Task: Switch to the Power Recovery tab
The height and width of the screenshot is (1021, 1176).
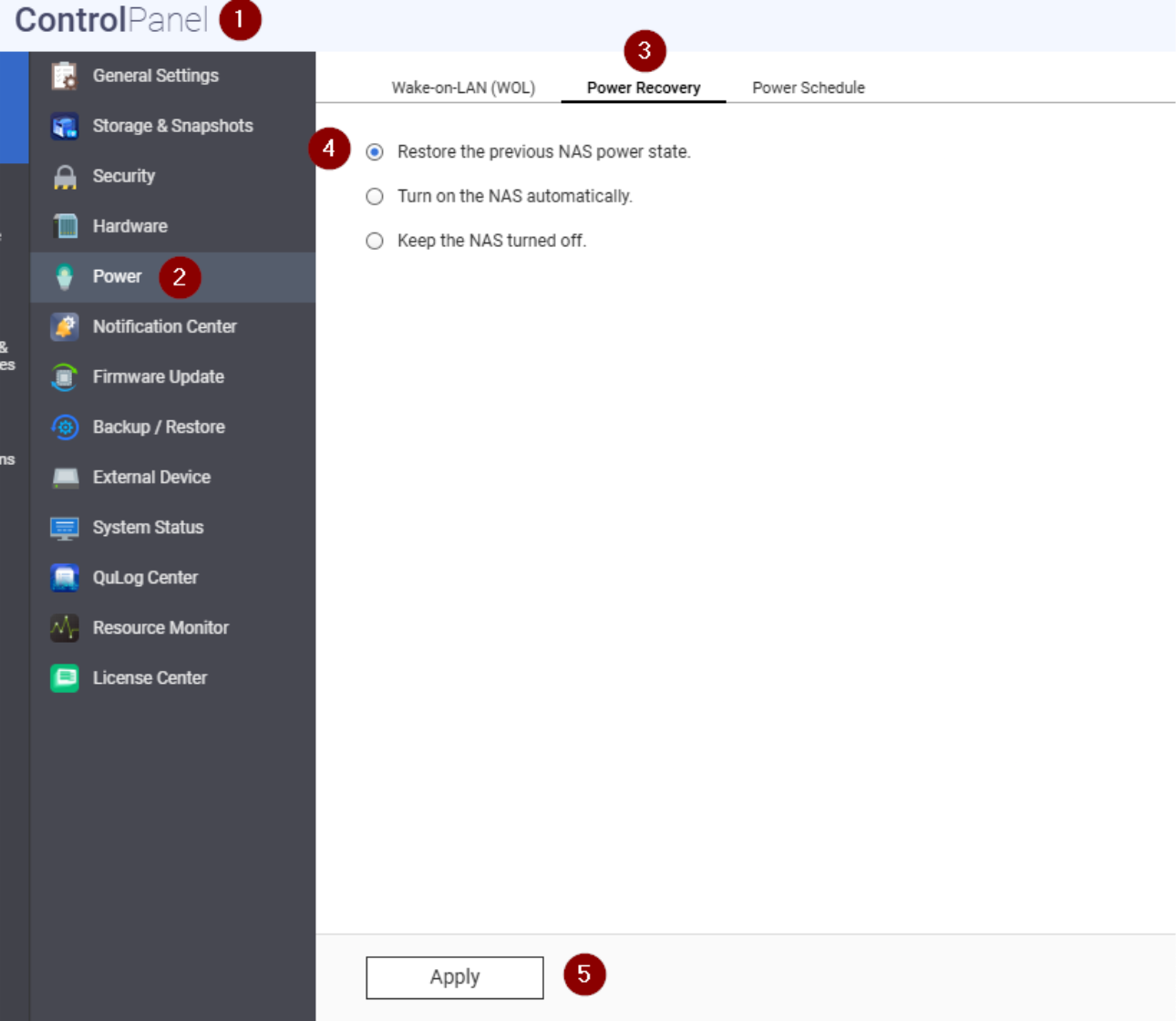Action: [x=644, y=88]
